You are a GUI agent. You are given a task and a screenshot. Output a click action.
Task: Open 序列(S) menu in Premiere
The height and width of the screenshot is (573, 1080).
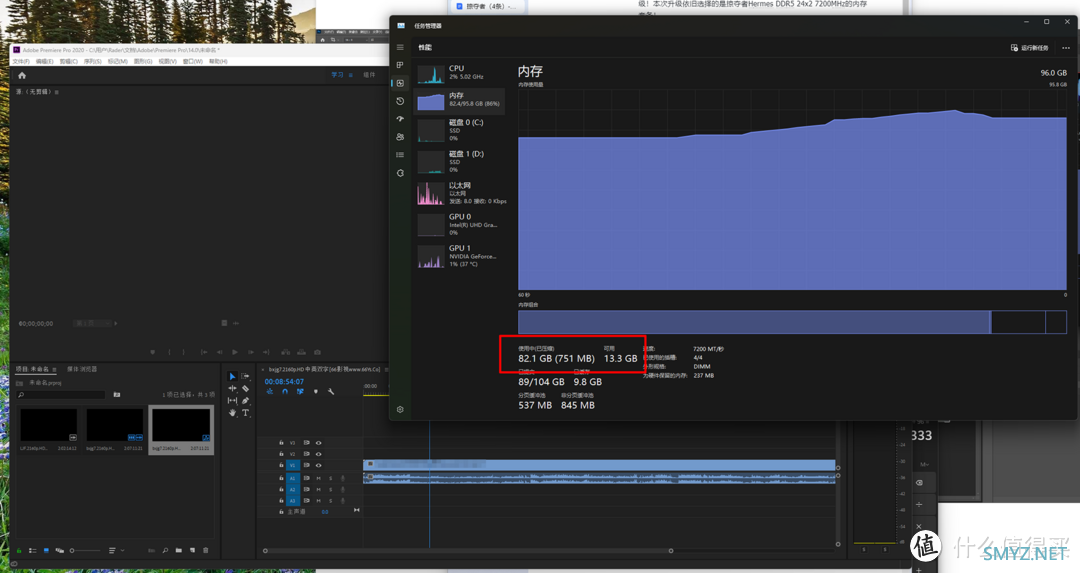pos(93,61)
